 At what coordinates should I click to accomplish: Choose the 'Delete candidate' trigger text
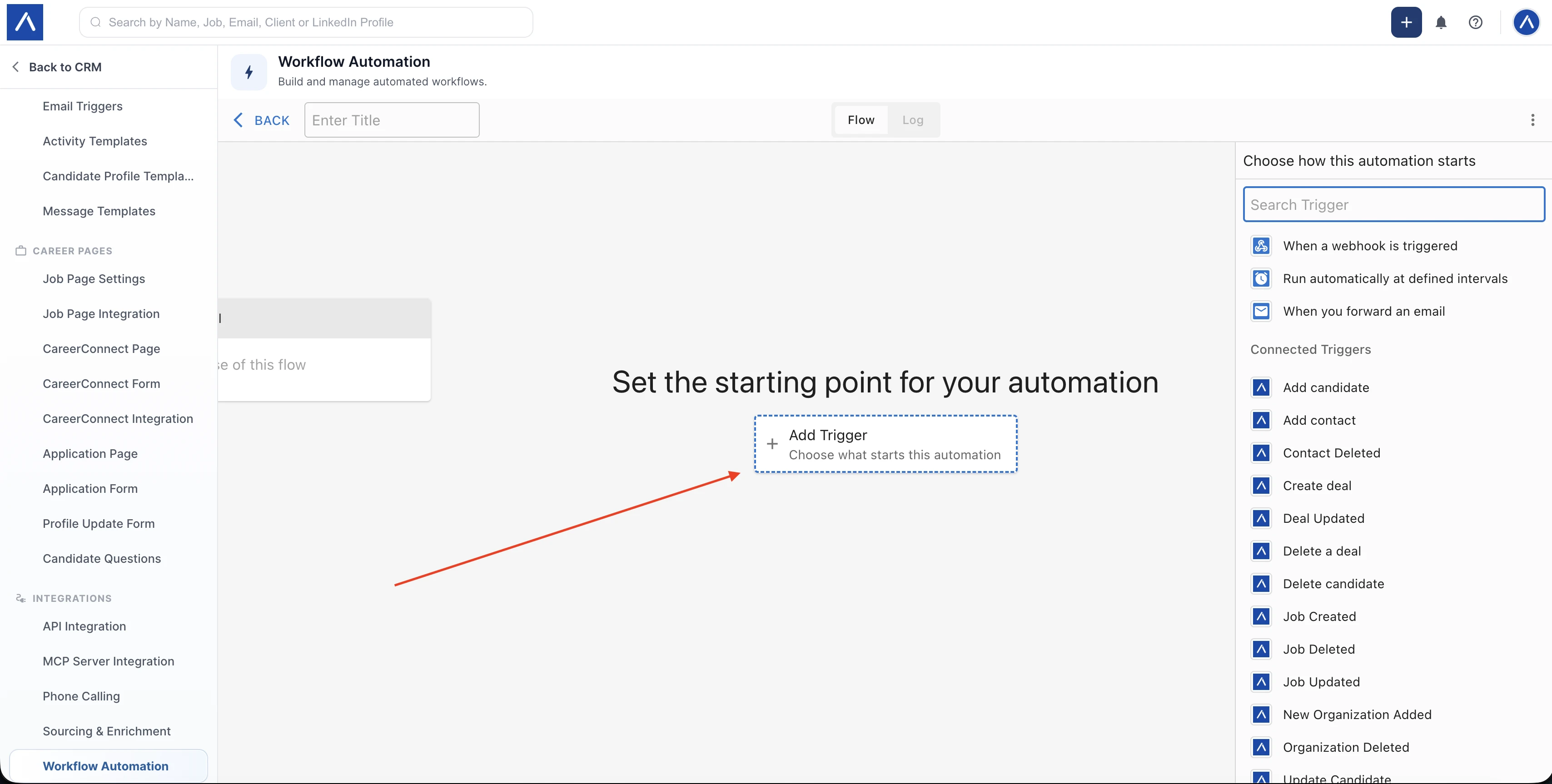tap(1333, 584)
